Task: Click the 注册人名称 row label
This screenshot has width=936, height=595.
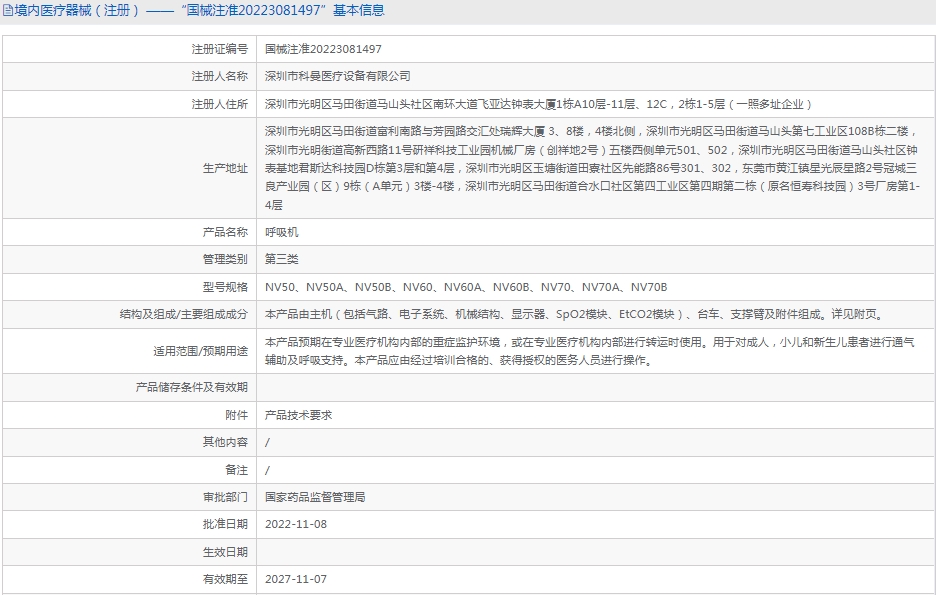Action: [219, 76]
